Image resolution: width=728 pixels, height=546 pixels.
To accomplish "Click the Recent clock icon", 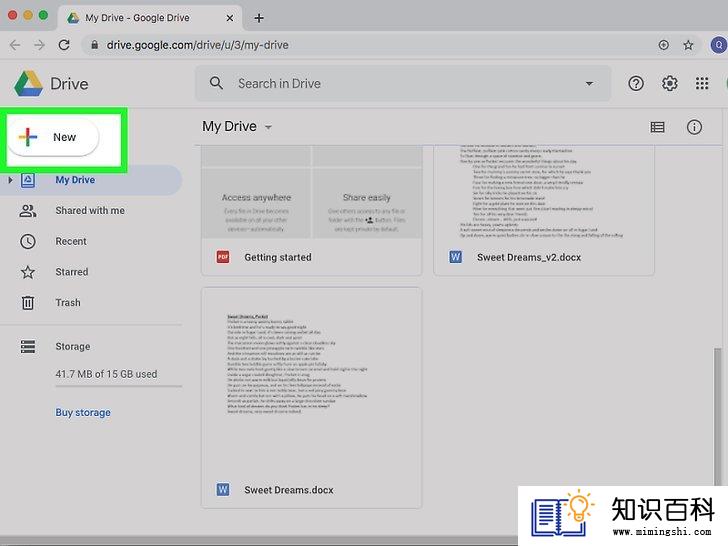I will (27, 241).
